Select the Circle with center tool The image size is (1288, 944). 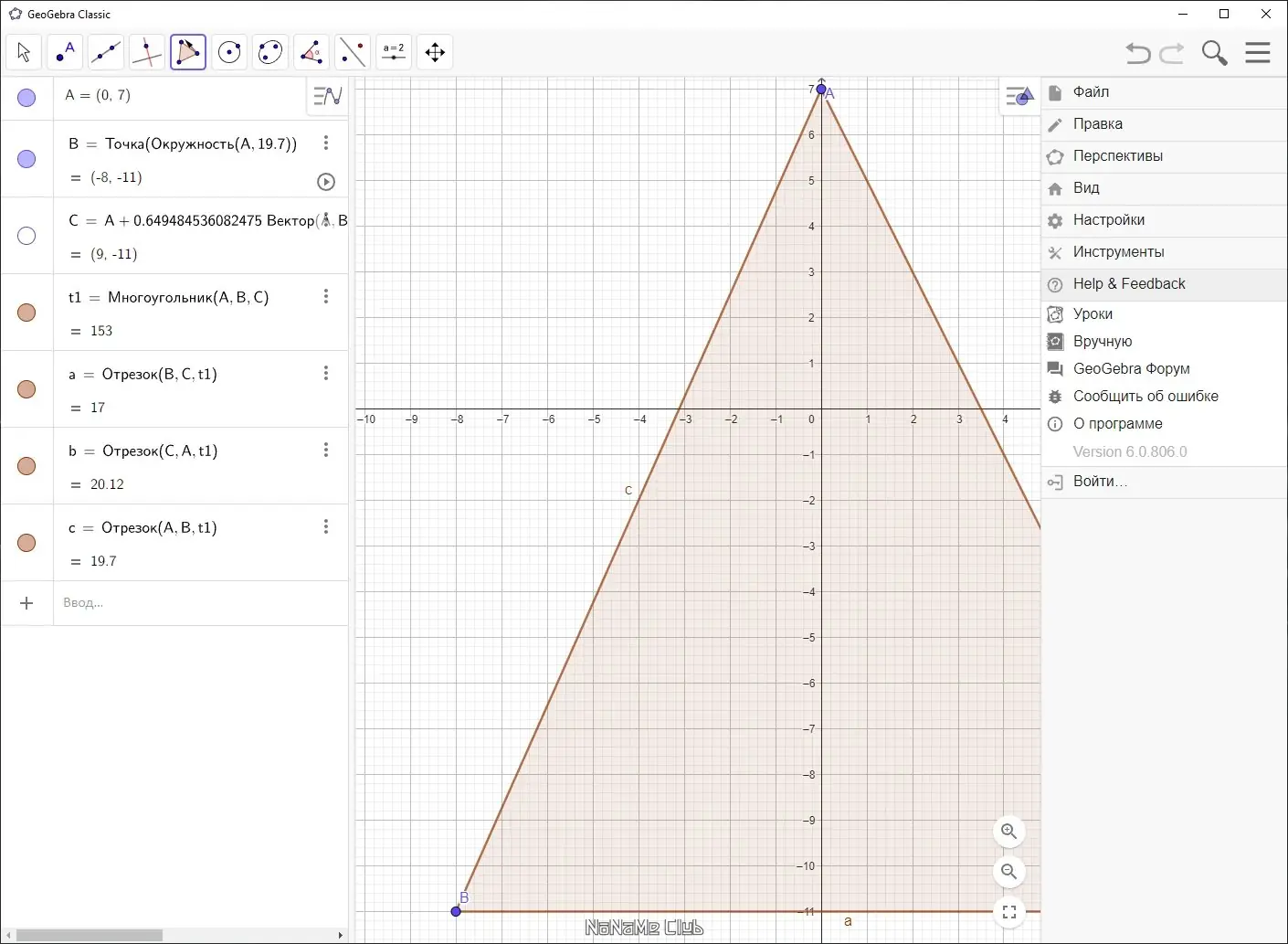[x=229, y=52]
